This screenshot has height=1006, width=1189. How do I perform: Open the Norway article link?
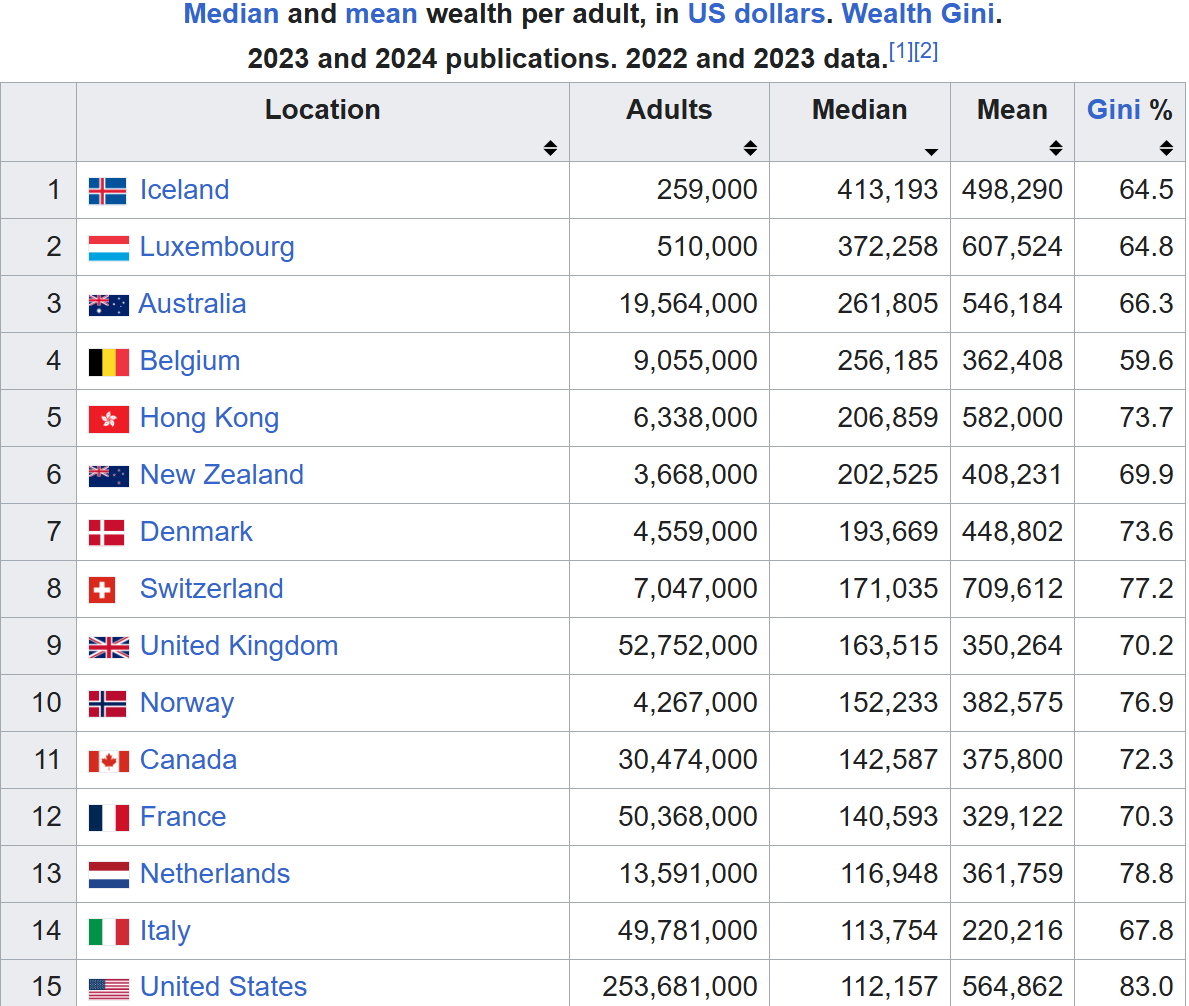(187, 704)
